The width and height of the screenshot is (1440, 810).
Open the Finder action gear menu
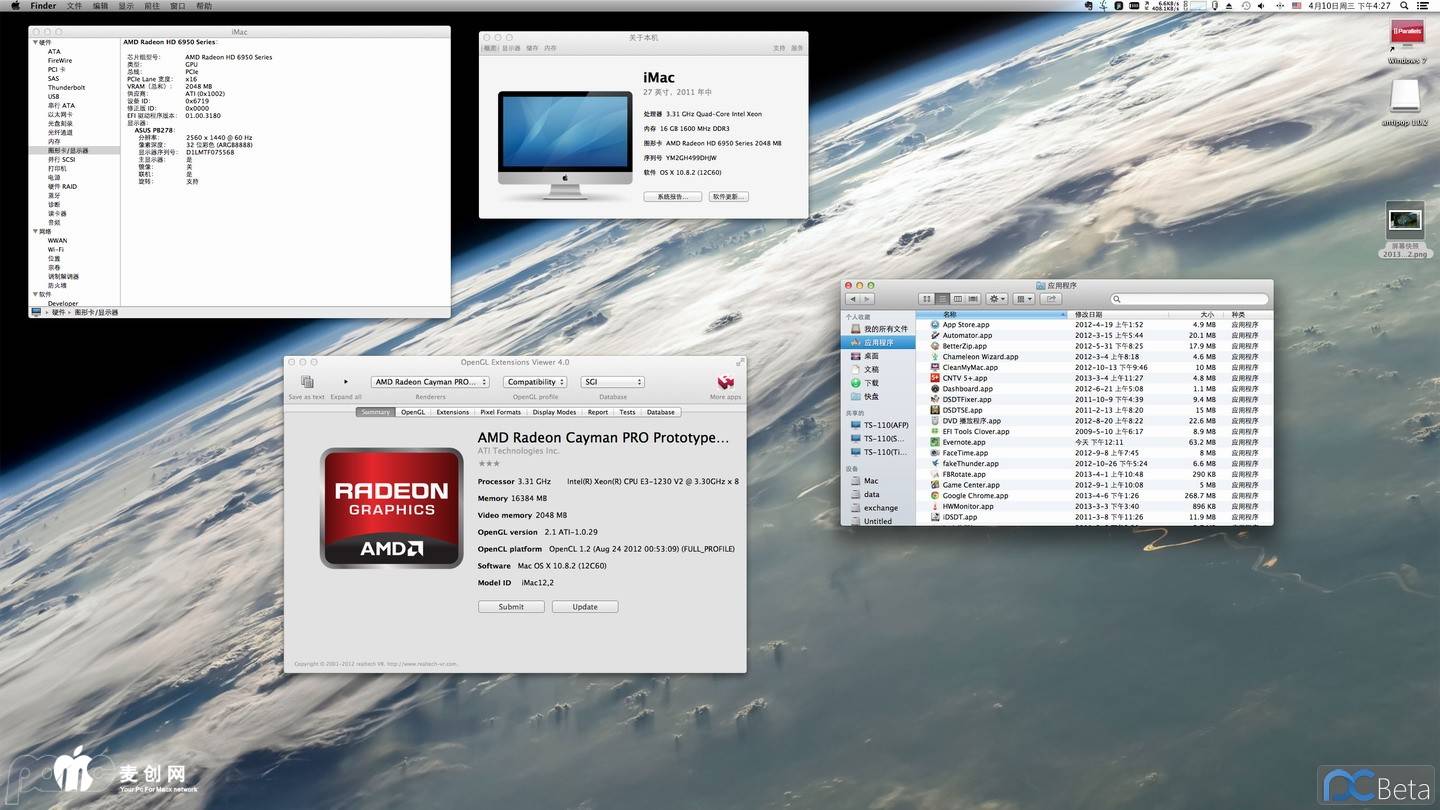click(x=996, y=299)
